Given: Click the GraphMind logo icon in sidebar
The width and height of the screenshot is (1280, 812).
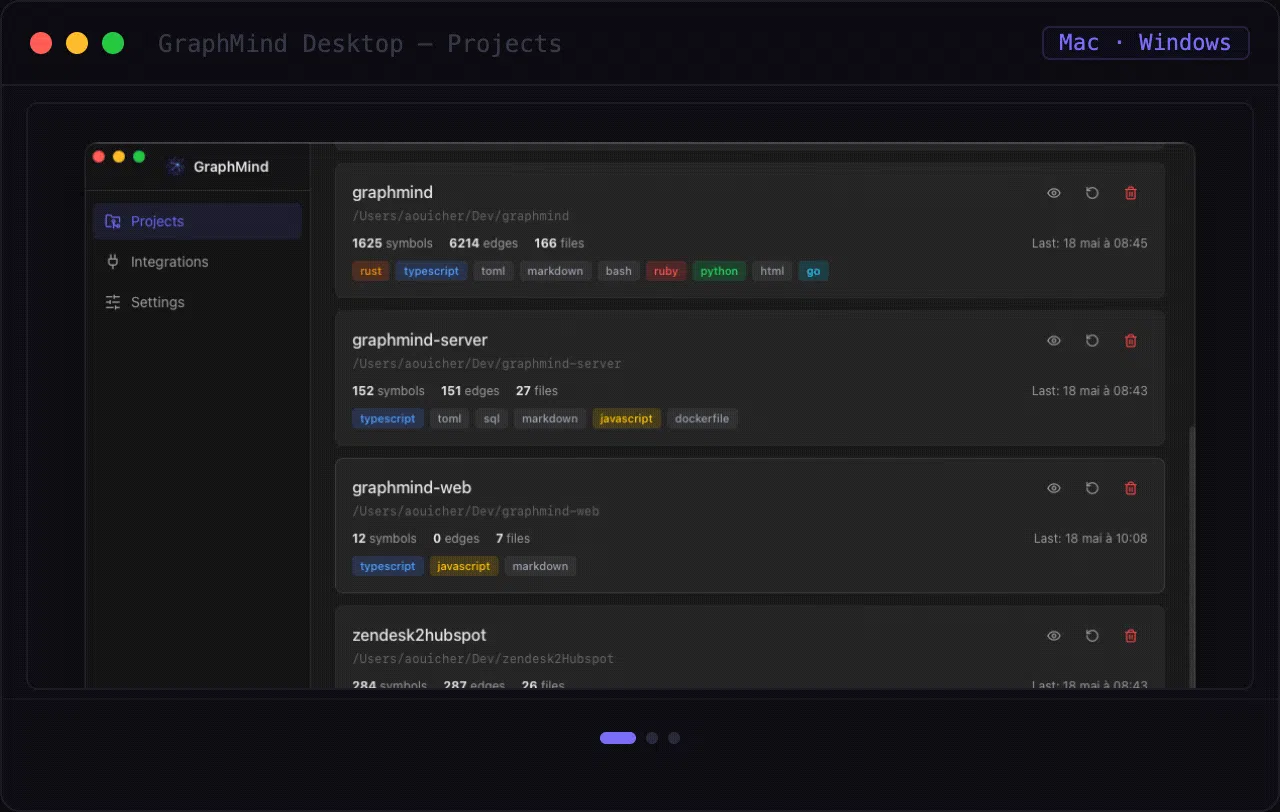Looking at the screenshot, I should [x=177, y=167].
